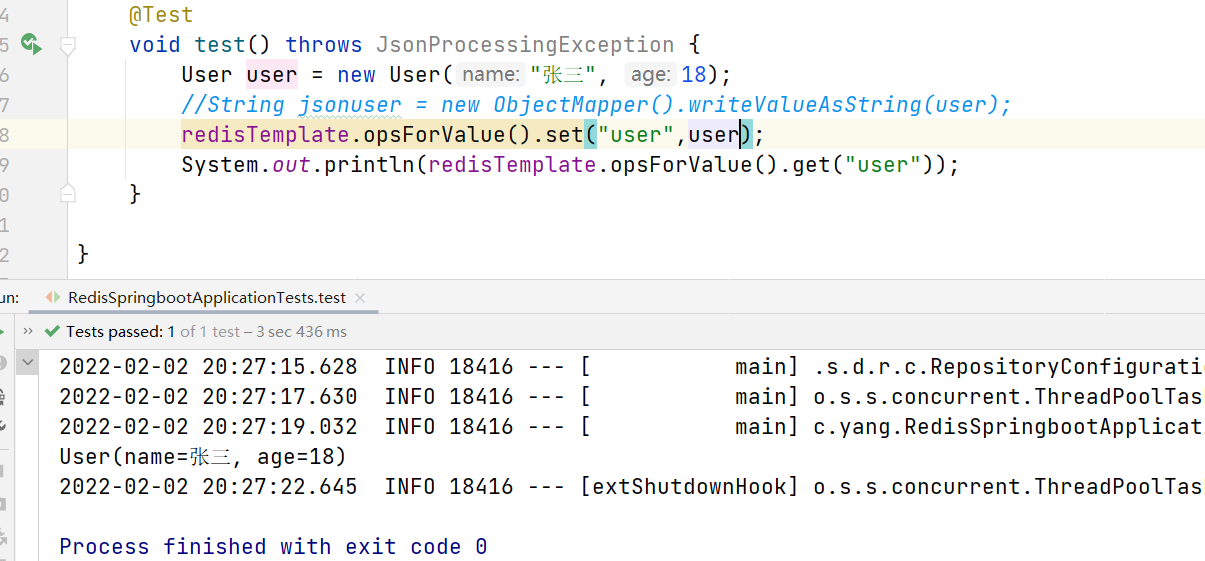Screen dimensions: 1205x561
Task: Collapse test method using its top fold marker
Action: point(67,45)
